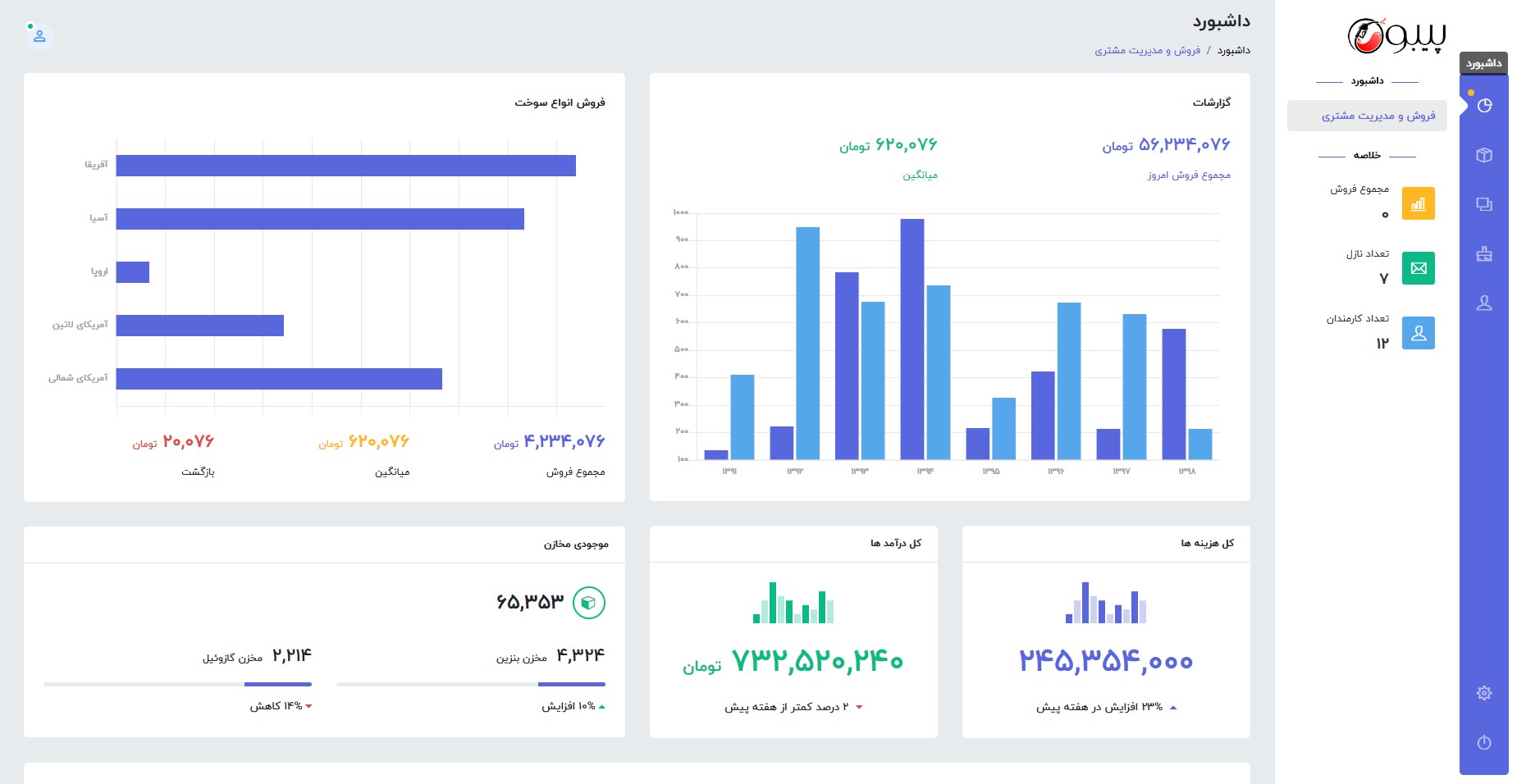Screen dimensions: 1517x784
Task: Click the فروش و مدیریت مشتری breadcrumb link
Action: [1147, 51]
